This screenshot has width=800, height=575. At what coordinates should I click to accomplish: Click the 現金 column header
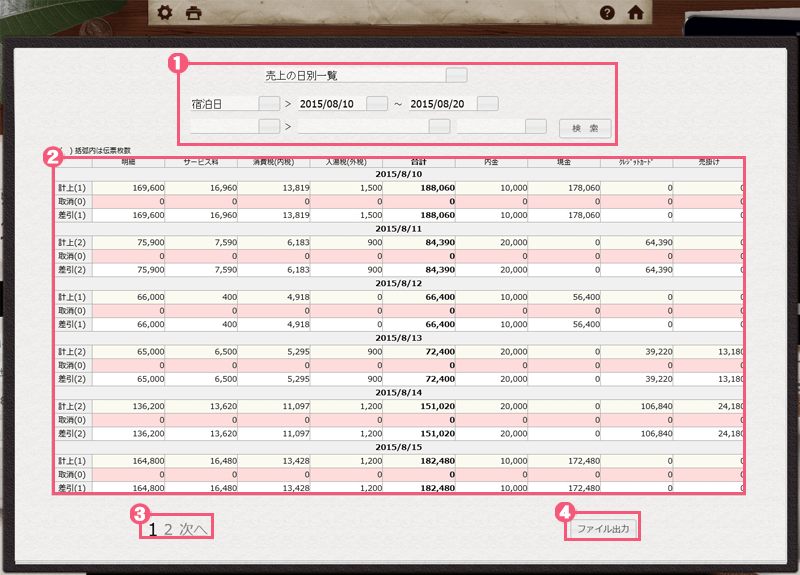point(564,162)
